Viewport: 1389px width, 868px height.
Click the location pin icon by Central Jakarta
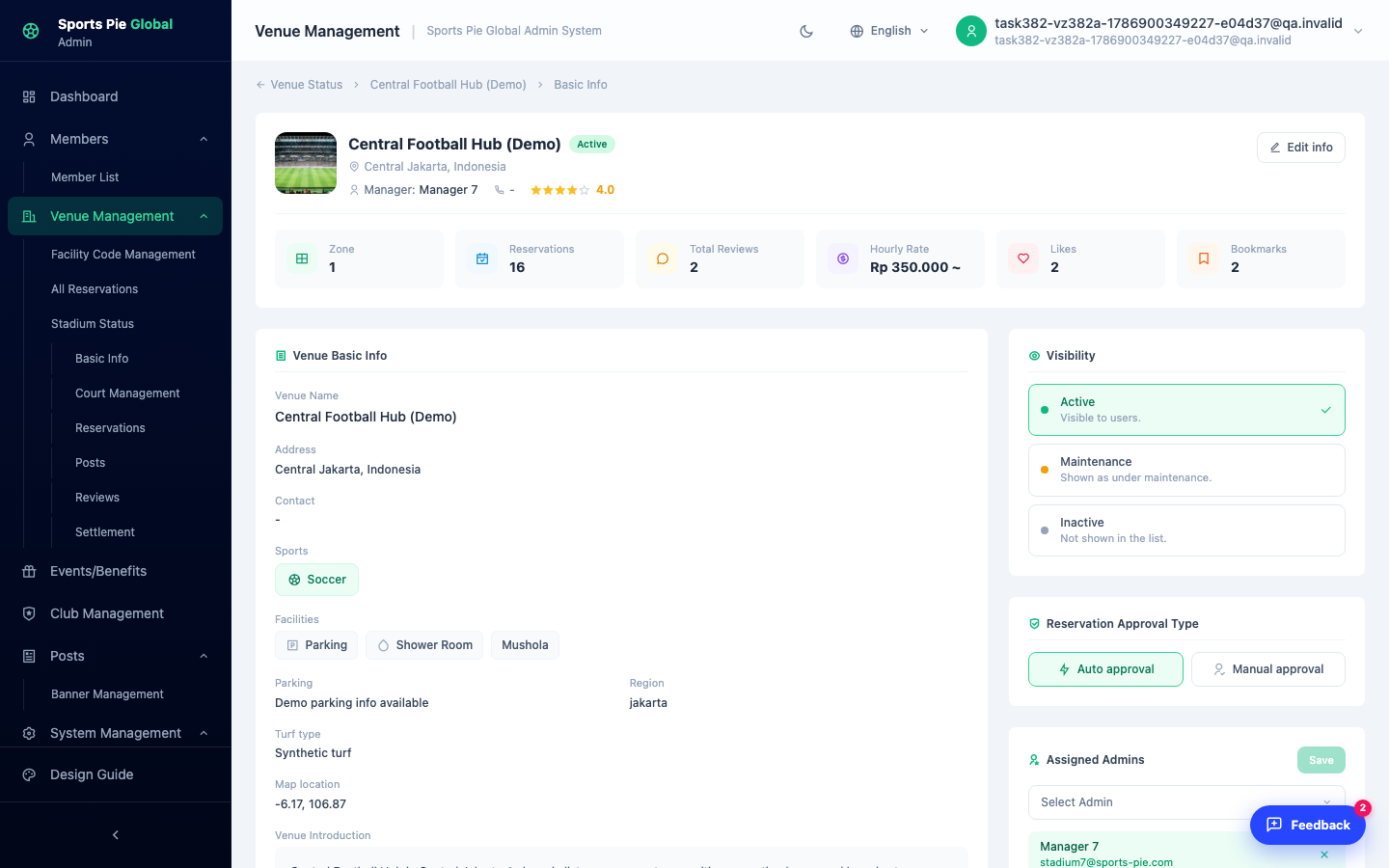[x=354, y=167]
